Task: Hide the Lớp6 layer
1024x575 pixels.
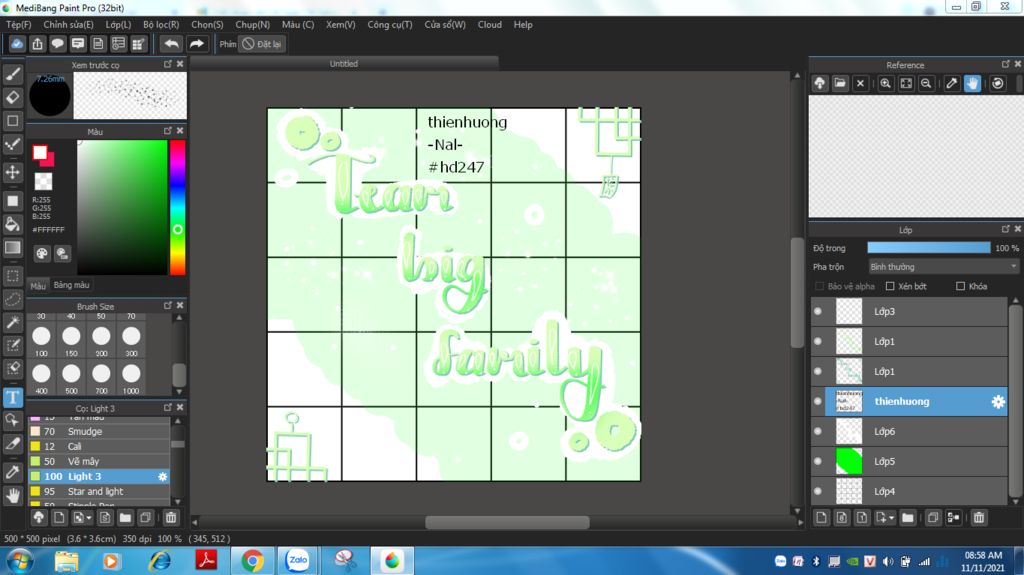Action: pyautogui.click(x=818, y=431)
